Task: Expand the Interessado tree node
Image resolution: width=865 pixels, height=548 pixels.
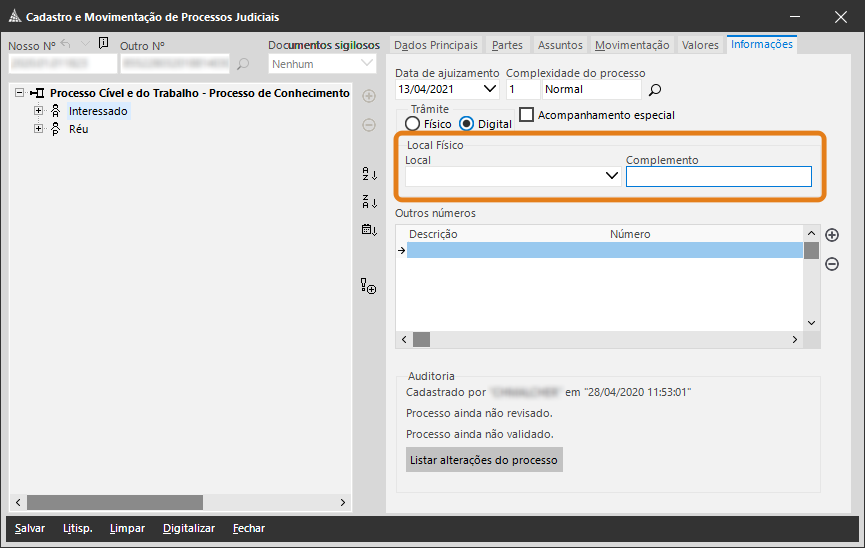Action: pyautogui.click(x=39, y=111)
